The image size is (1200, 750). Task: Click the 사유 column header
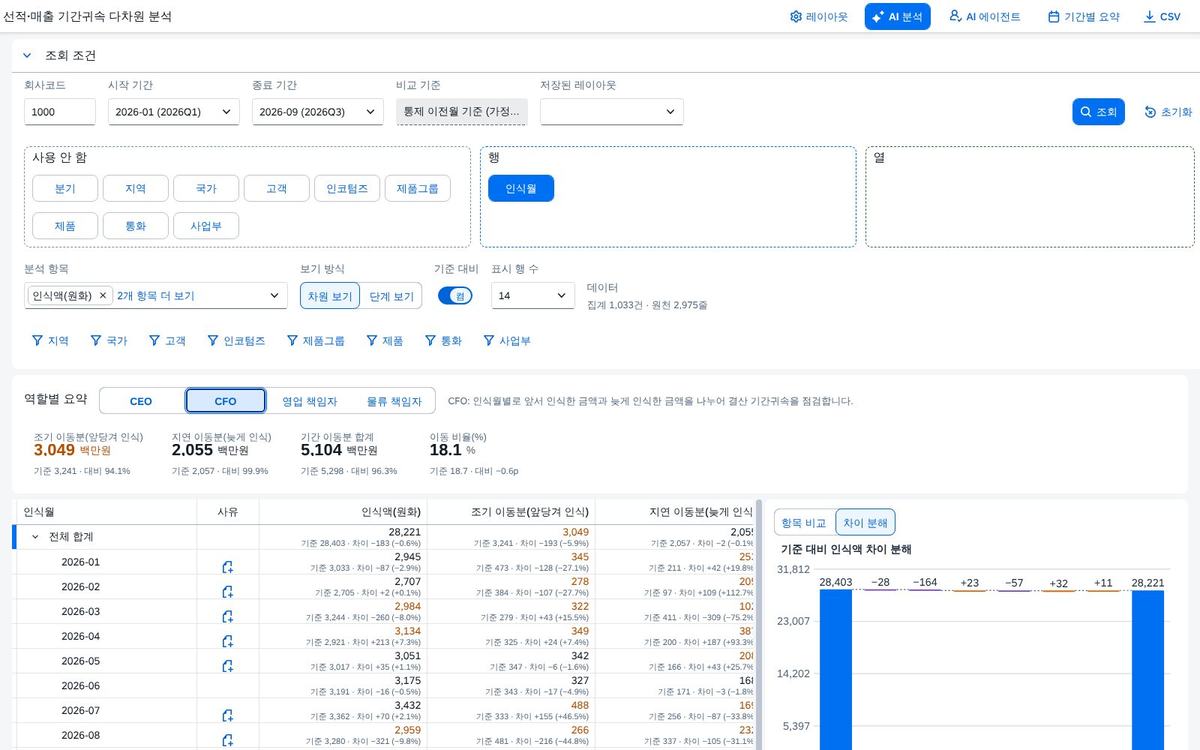click(x=228, y=512)
